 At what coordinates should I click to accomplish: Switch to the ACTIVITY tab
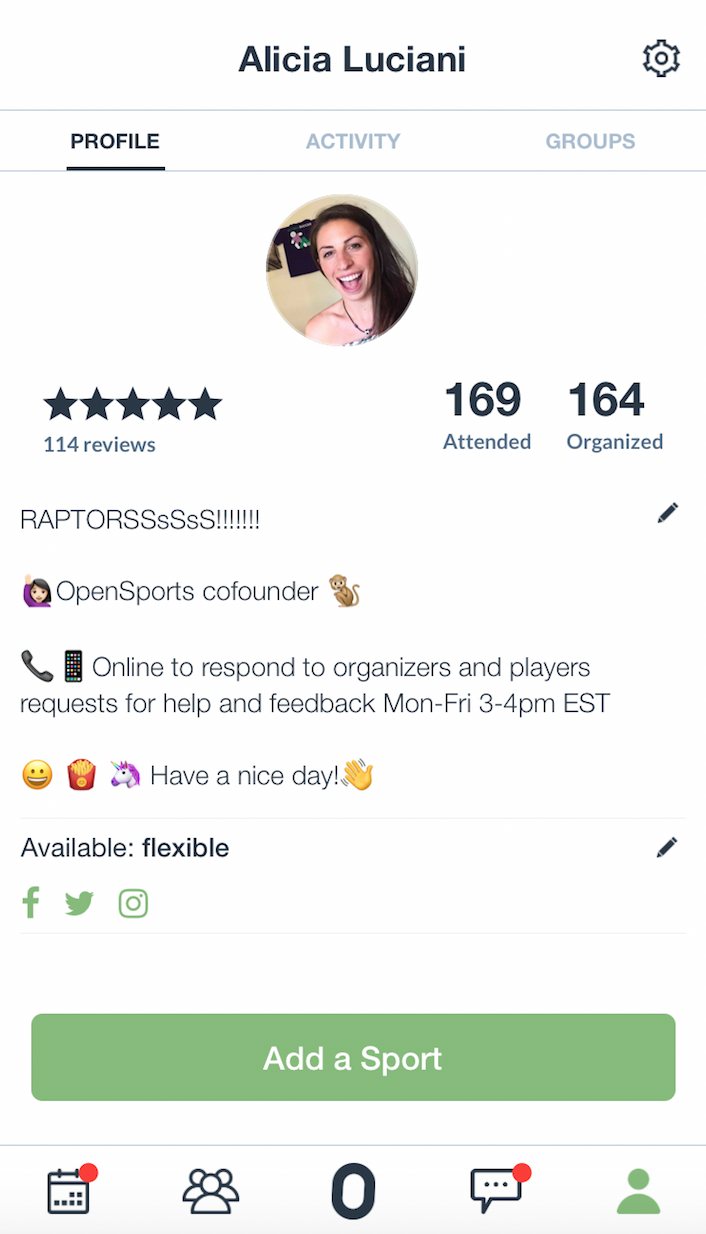point(353,141)
